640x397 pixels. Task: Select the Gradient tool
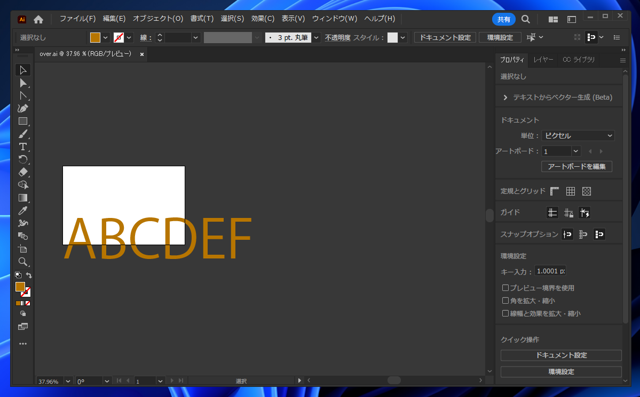23,198
